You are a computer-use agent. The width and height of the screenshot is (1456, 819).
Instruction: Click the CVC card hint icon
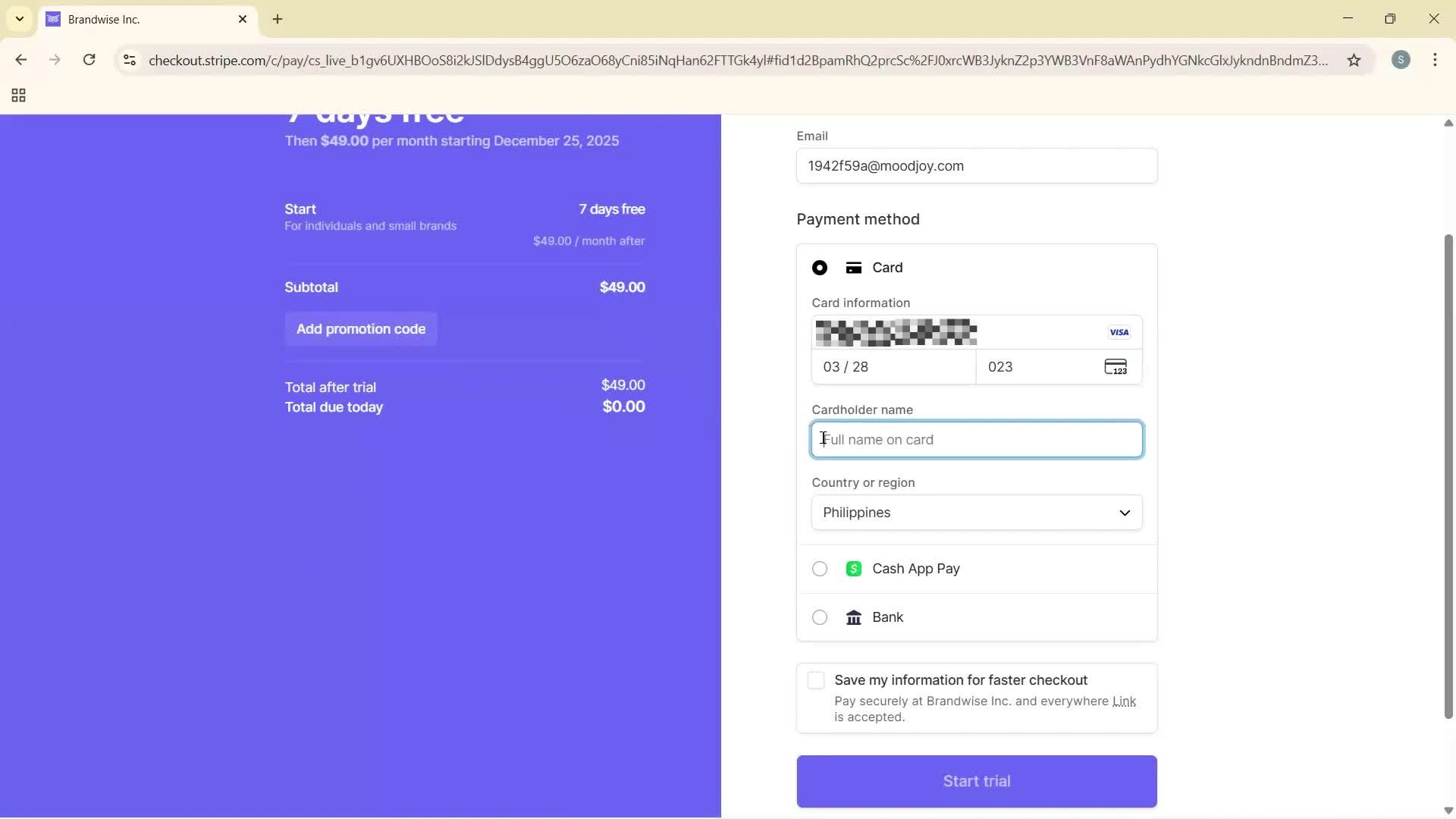[x=1116, y=367]
